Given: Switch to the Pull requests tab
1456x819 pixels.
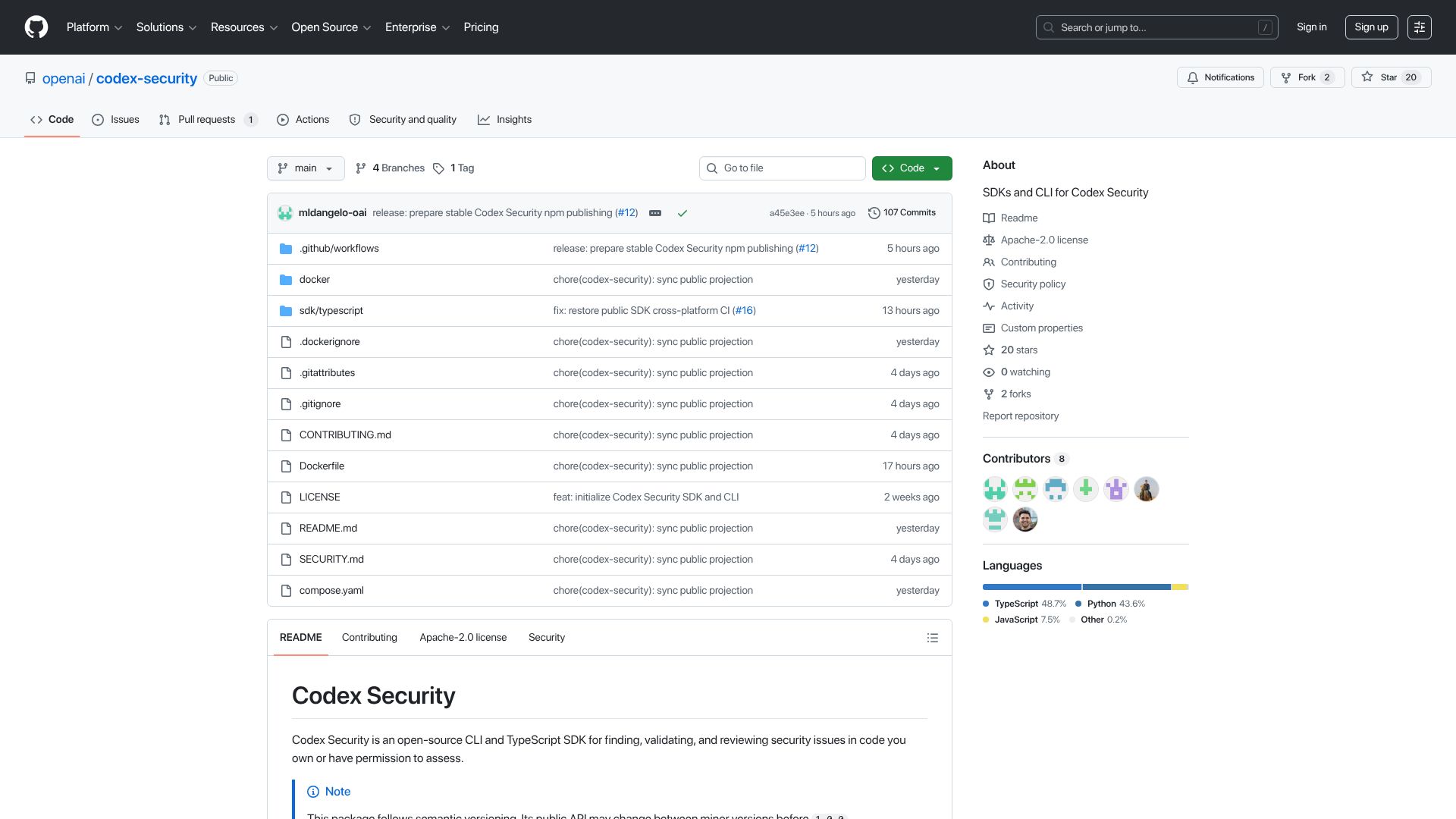Looking at the screenshot, I should [x=209, y=120].
